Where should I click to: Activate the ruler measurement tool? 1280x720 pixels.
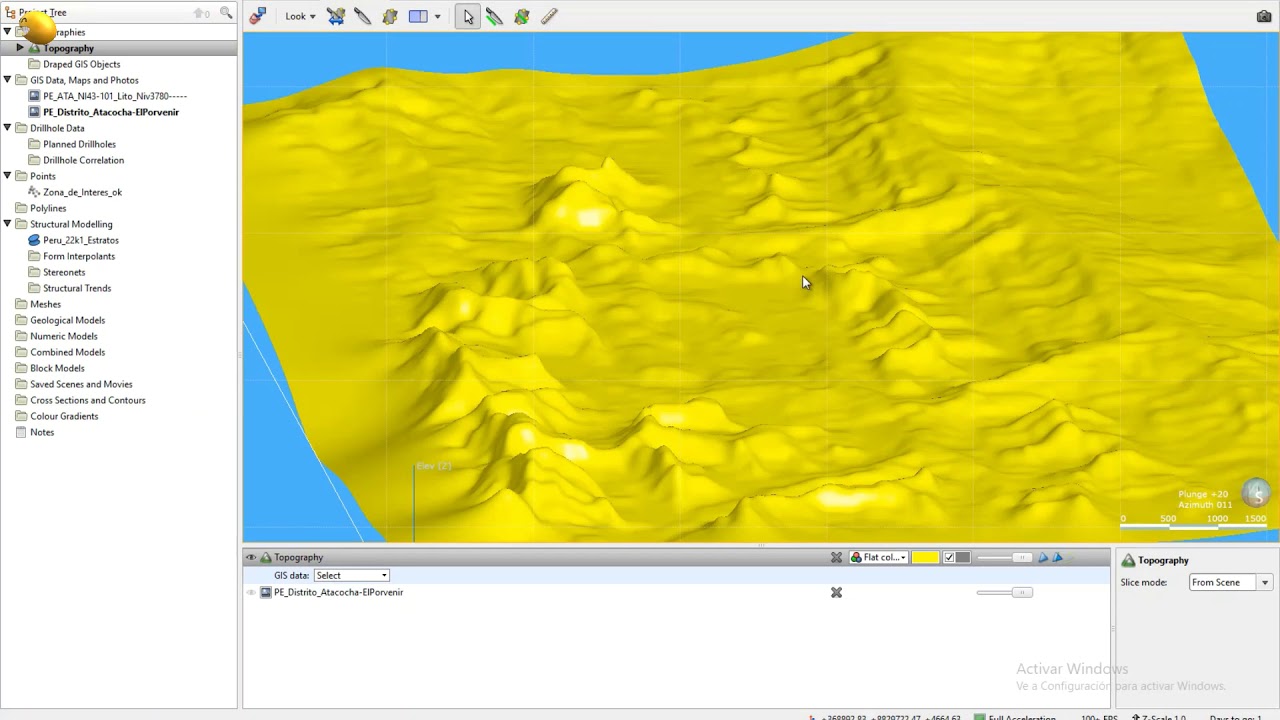(549, 16)
